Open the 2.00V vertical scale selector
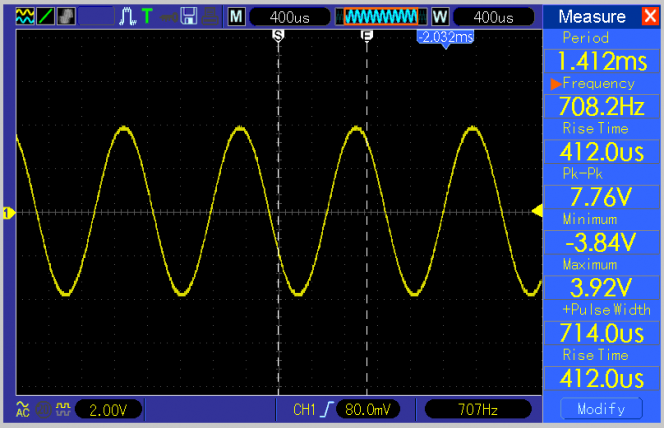Screen dimensions: 664x428 click(109, 409)
